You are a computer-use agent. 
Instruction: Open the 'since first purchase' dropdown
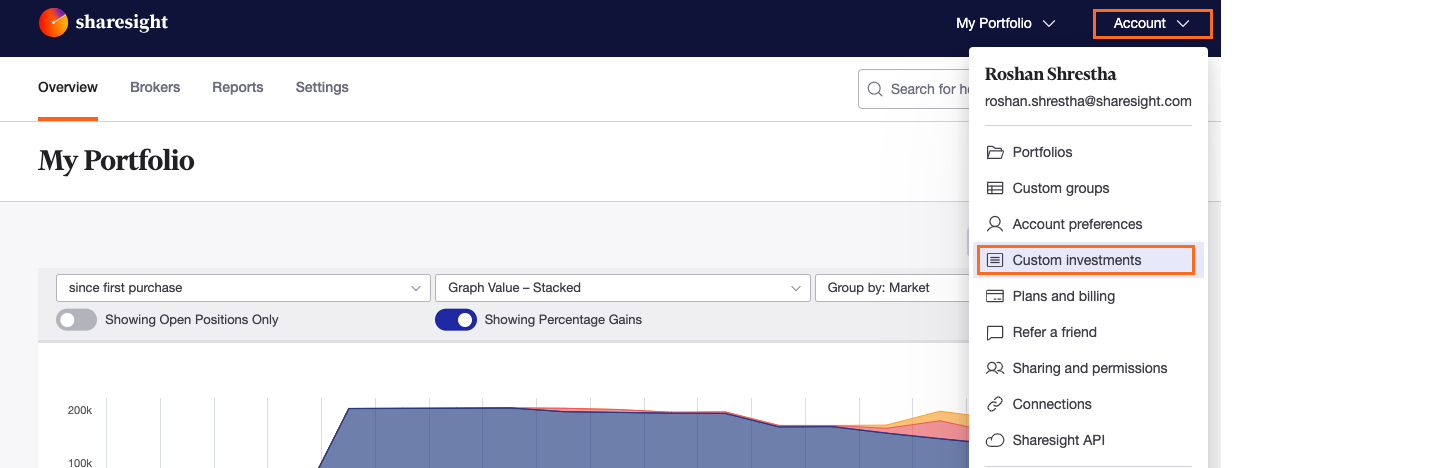[x=244, y=288]
